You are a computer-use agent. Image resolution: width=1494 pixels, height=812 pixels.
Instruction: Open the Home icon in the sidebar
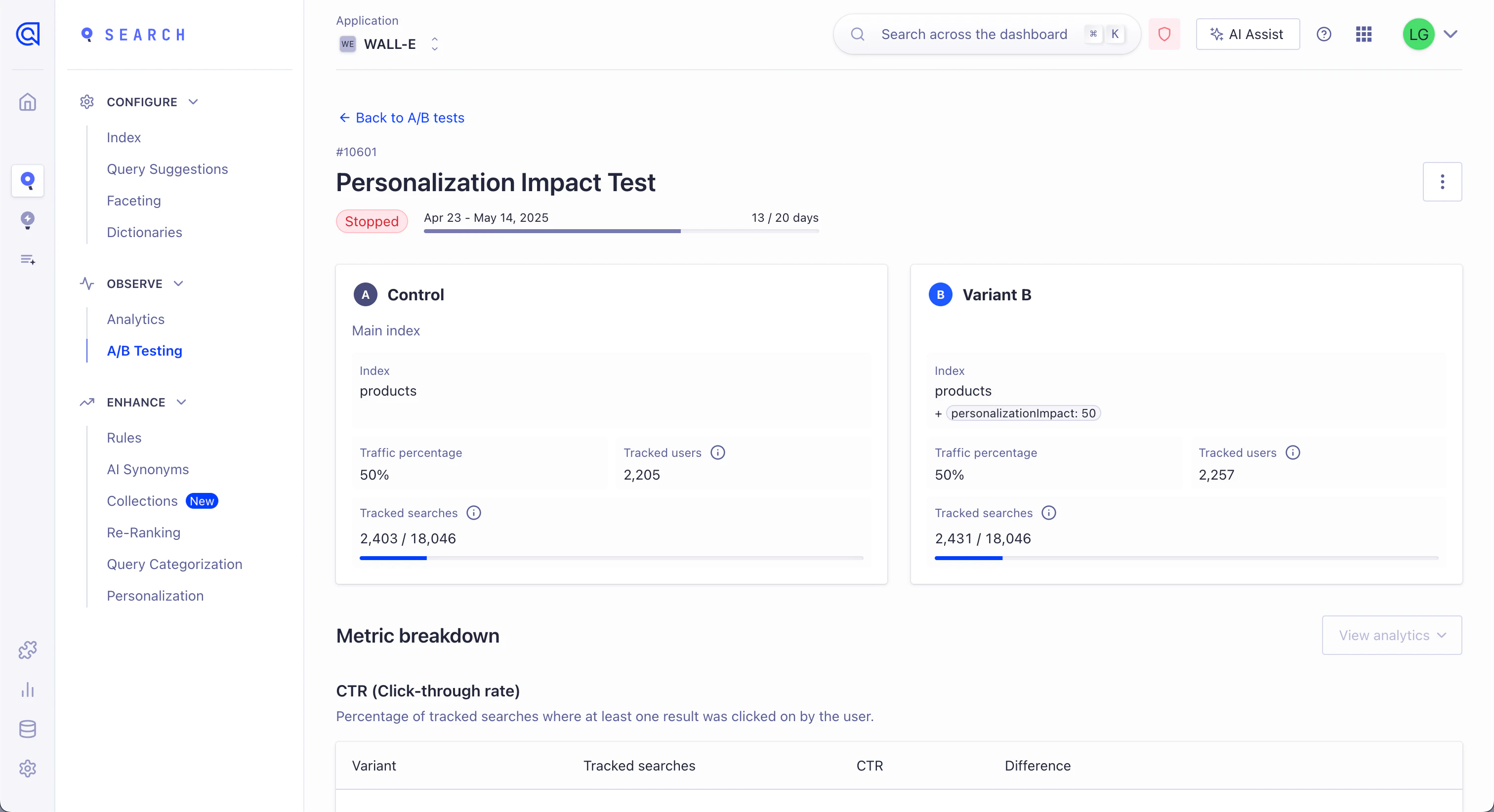pos(27,102)
